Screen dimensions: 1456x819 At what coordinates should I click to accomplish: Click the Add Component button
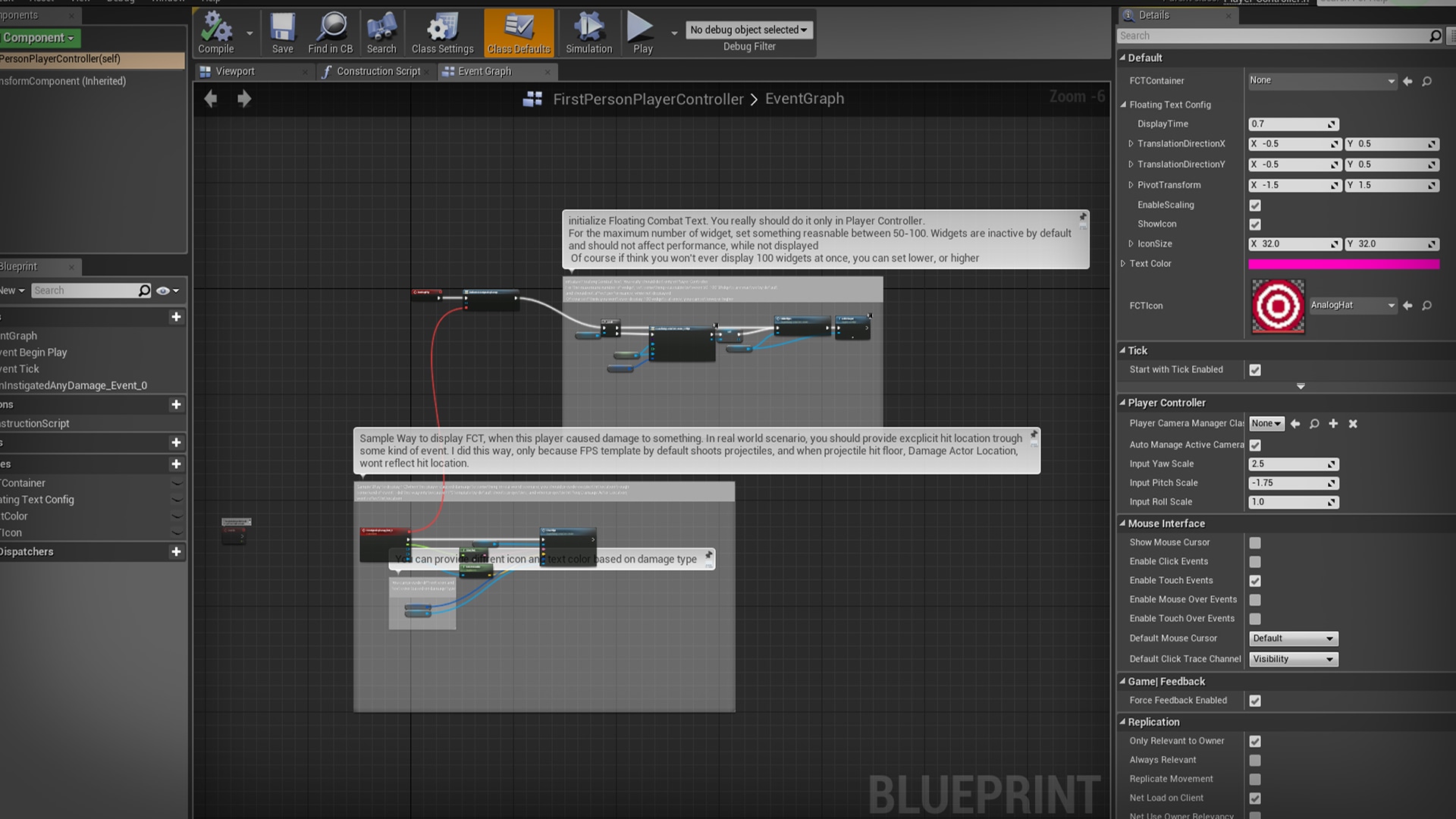tap(38, 38)
